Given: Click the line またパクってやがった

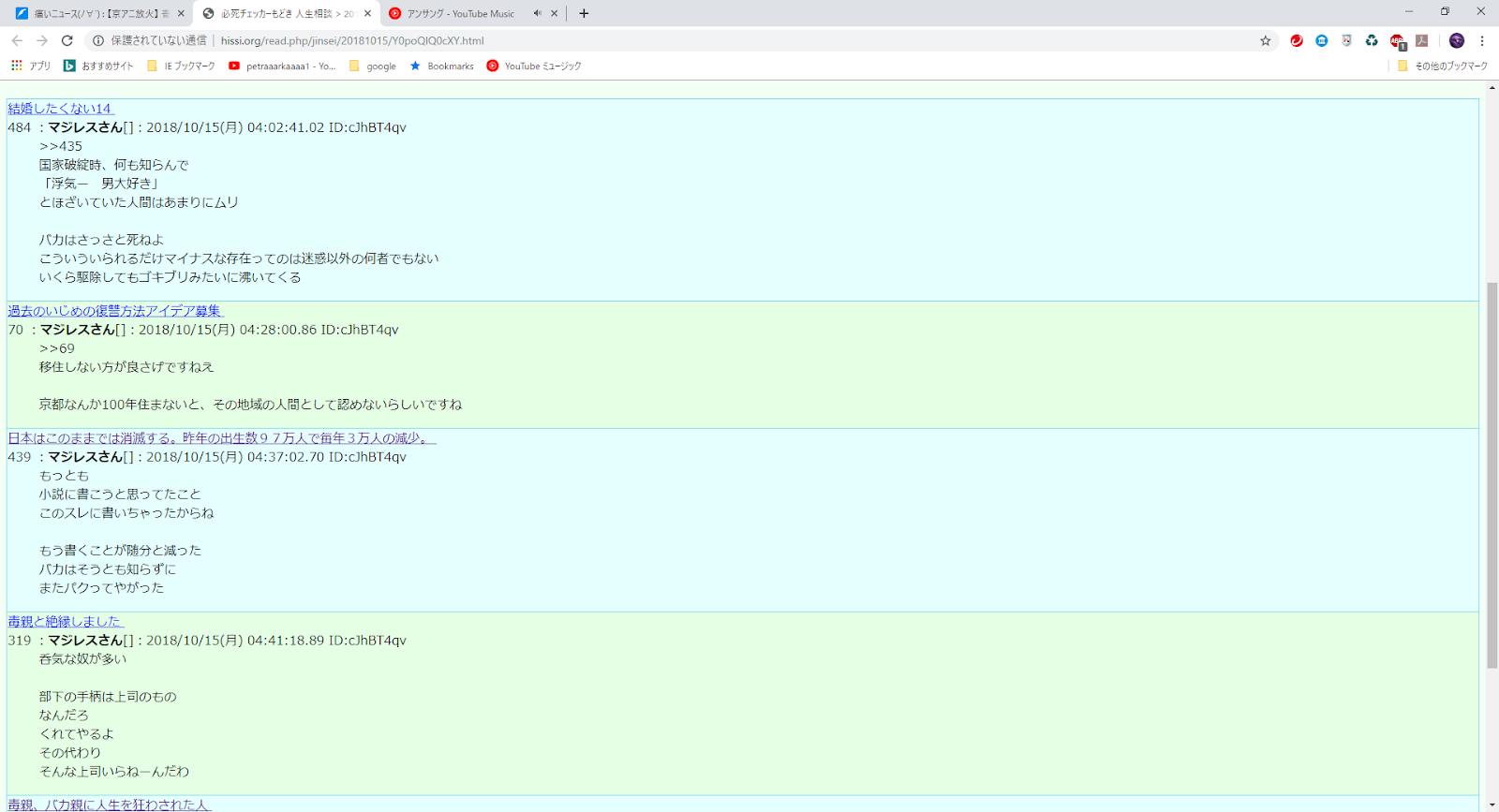Looking at the screenshot, I should click(x=101, y=588).
